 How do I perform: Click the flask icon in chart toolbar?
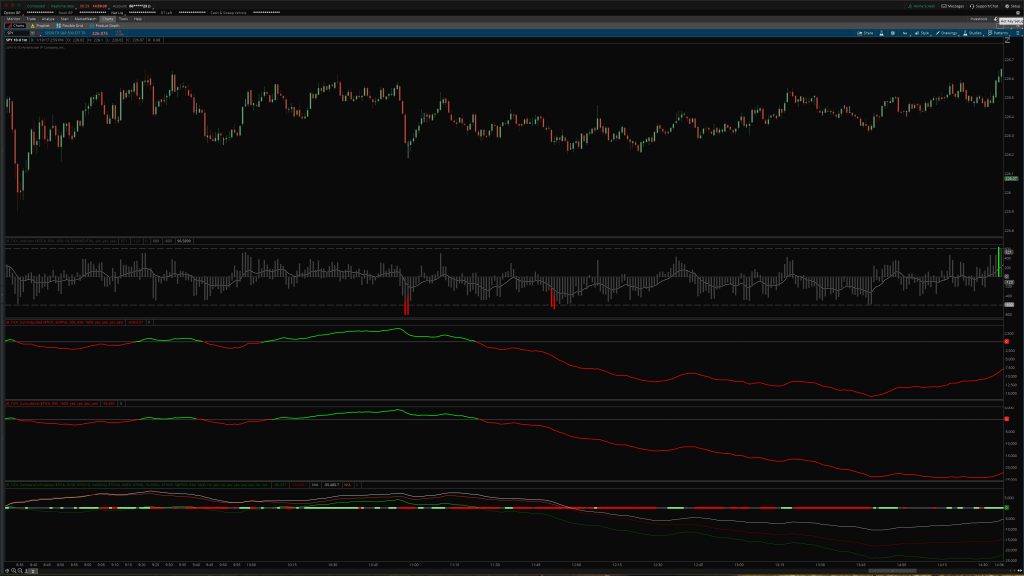(x=881, y=33)
